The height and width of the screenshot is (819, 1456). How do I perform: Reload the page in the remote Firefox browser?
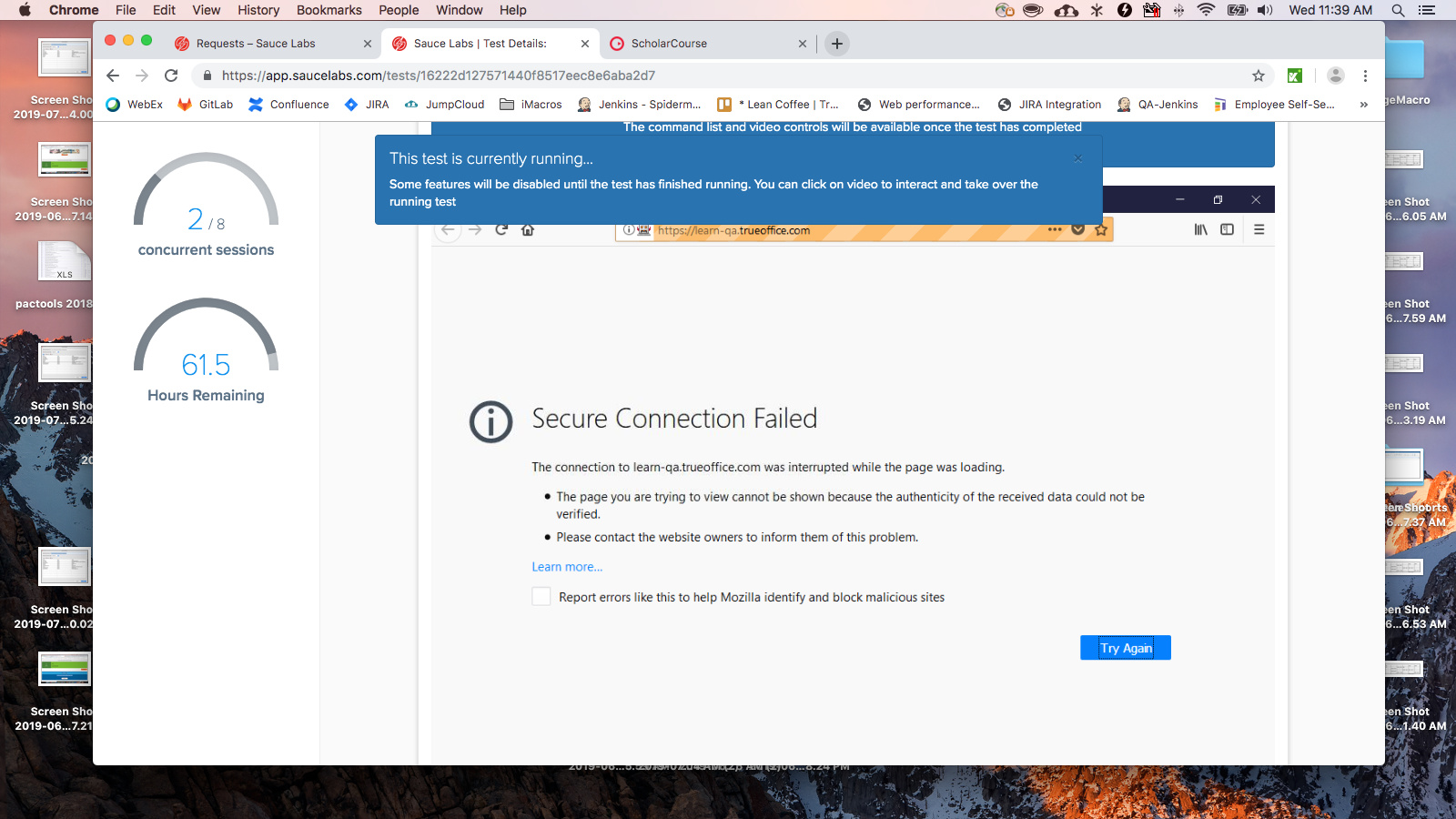501,230
